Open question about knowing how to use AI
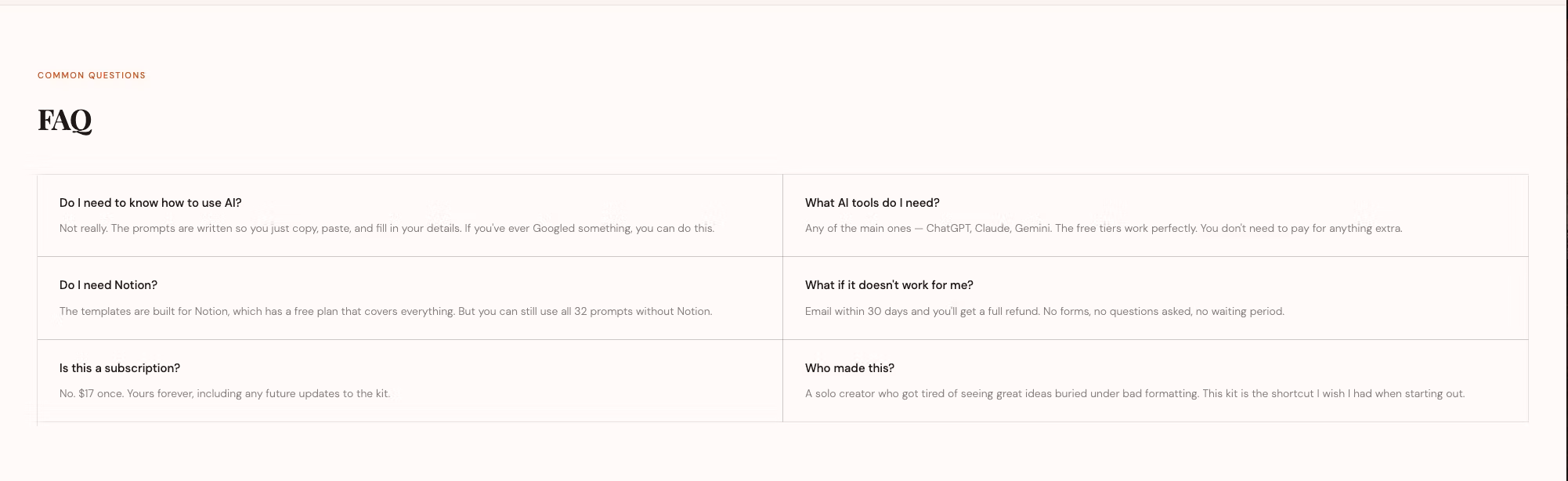 [150, 203]
